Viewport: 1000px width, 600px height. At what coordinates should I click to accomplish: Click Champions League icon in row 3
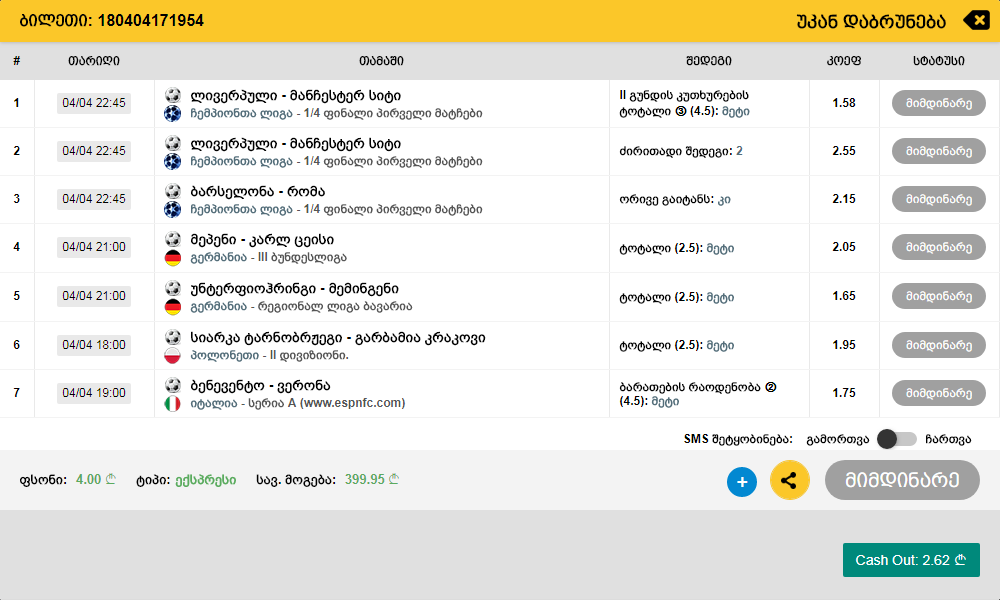point(173,209)
